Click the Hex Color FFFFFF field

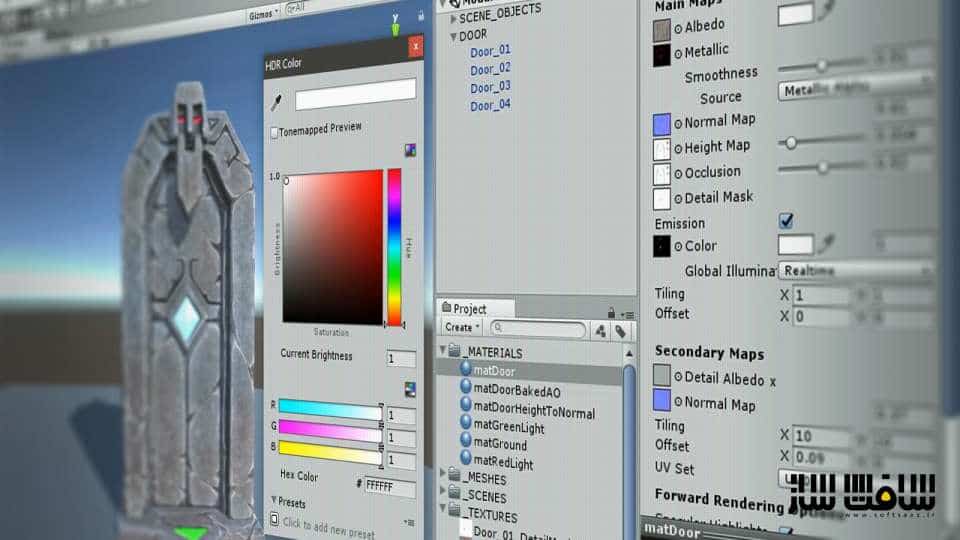point(390,487)
